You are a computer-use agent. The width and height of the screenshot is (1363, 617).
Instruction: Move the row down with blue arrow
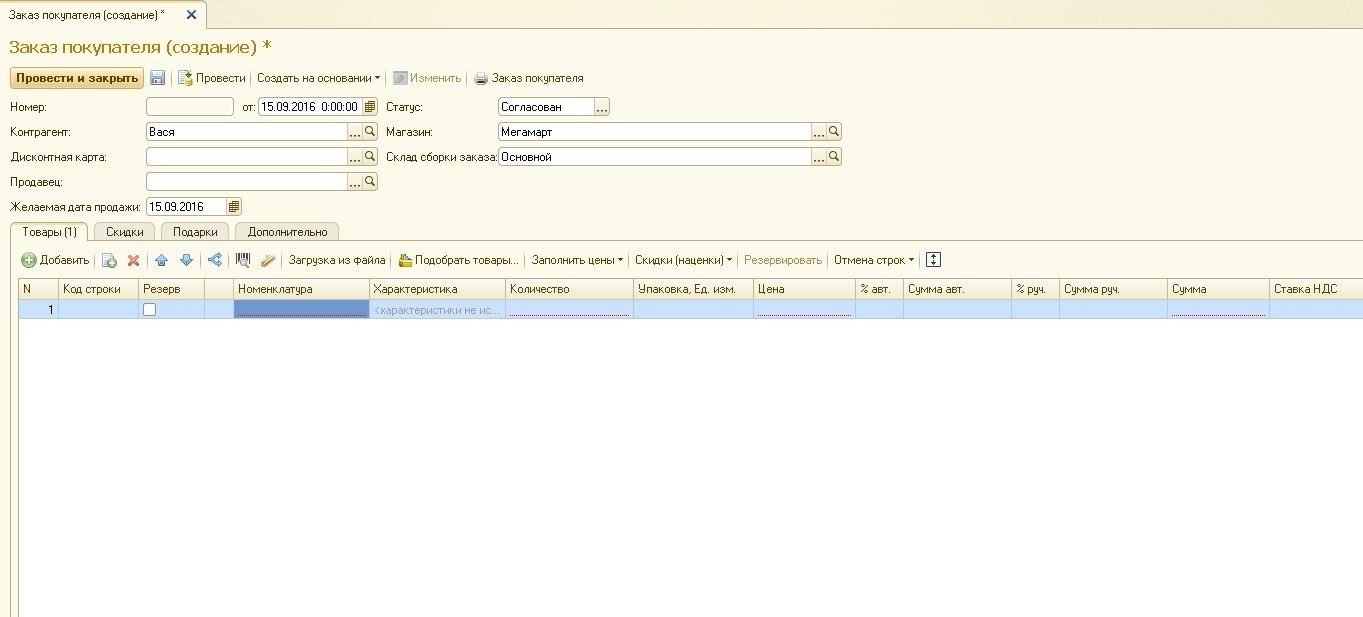tap(186, 260)
